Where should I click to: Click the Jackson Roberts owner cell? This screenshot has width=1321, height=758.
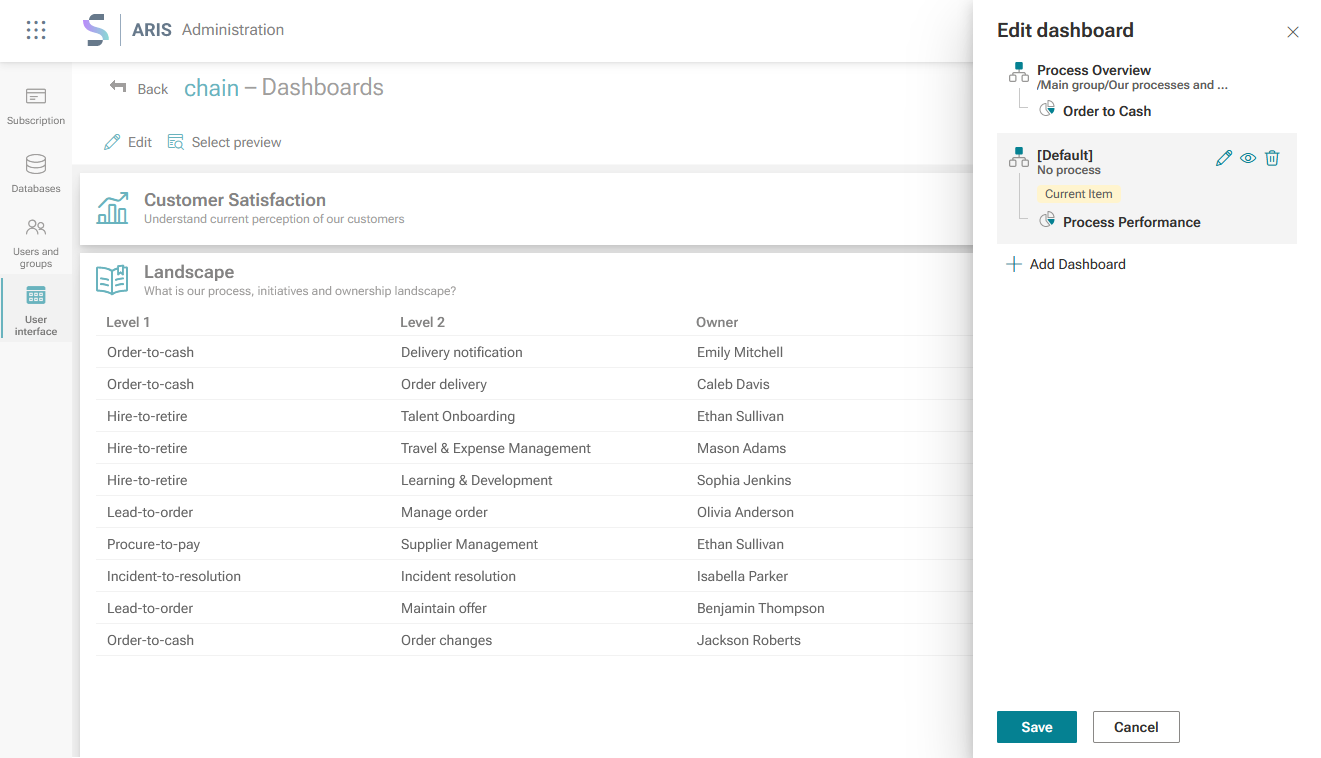point(749,640)
